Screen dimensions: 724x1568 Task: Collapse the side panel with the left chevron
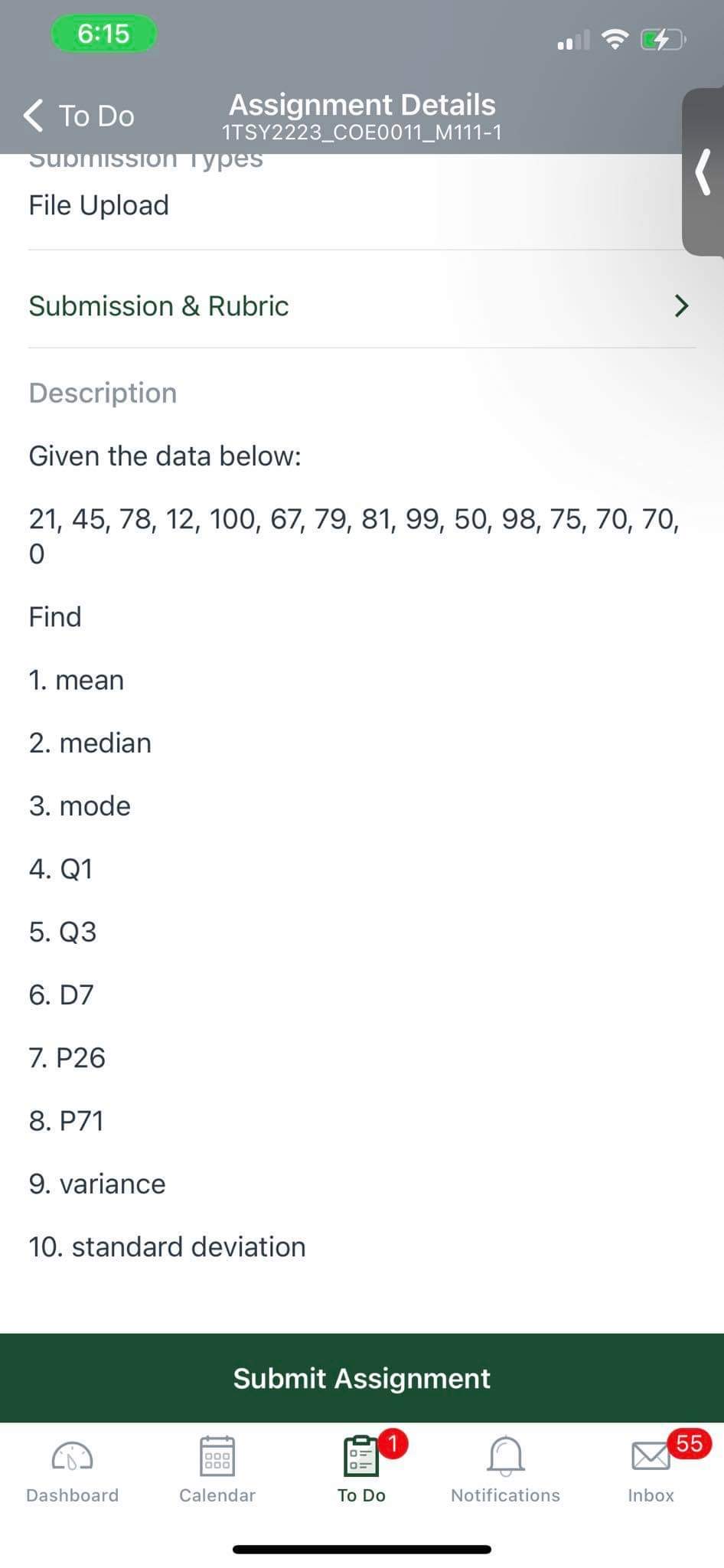pos(701,171)
